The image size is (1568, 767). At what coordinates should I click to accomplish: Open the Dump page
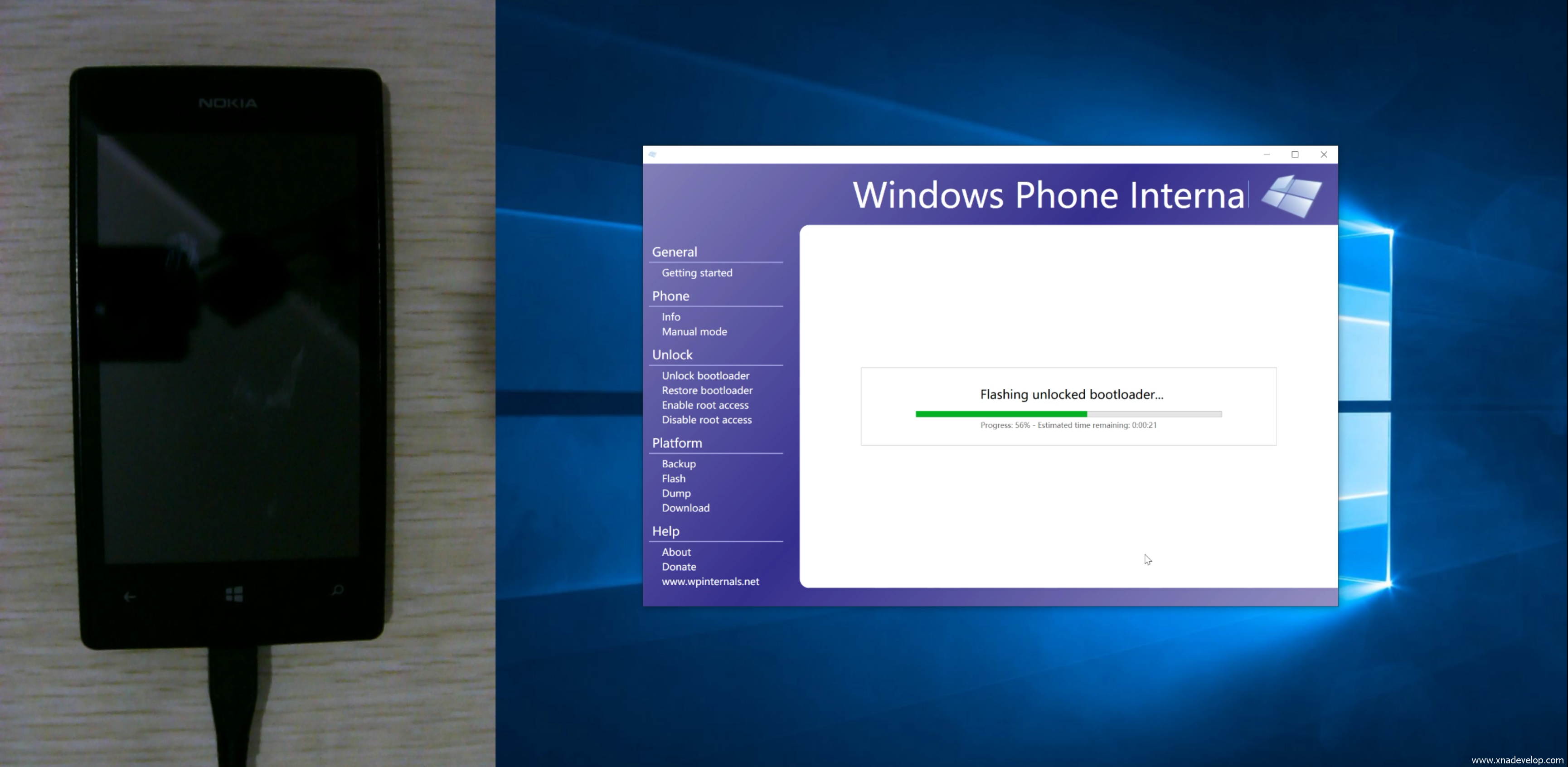point(675,493)
